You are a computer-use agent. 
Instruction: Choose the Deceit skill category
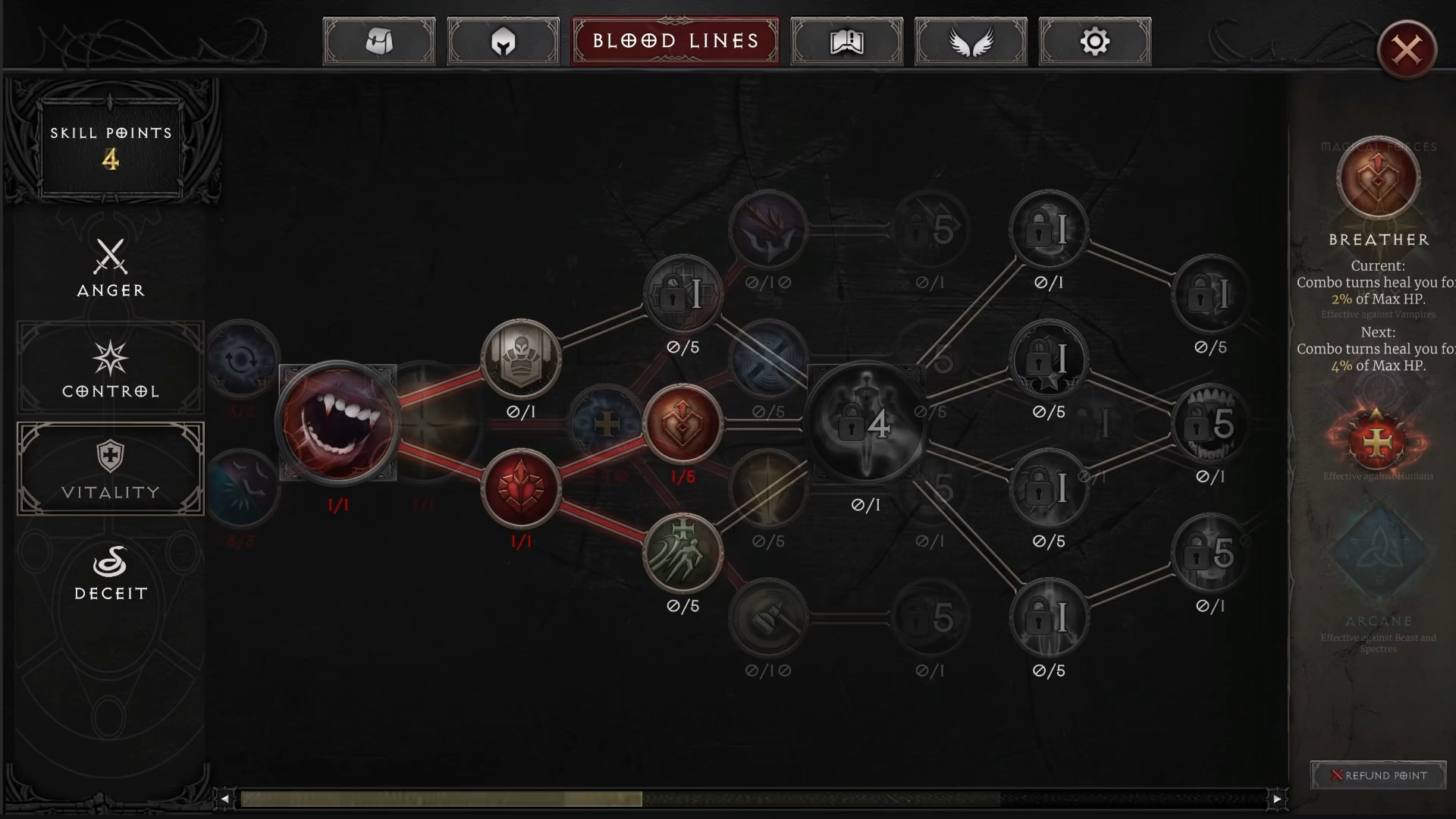pos(111,570)
